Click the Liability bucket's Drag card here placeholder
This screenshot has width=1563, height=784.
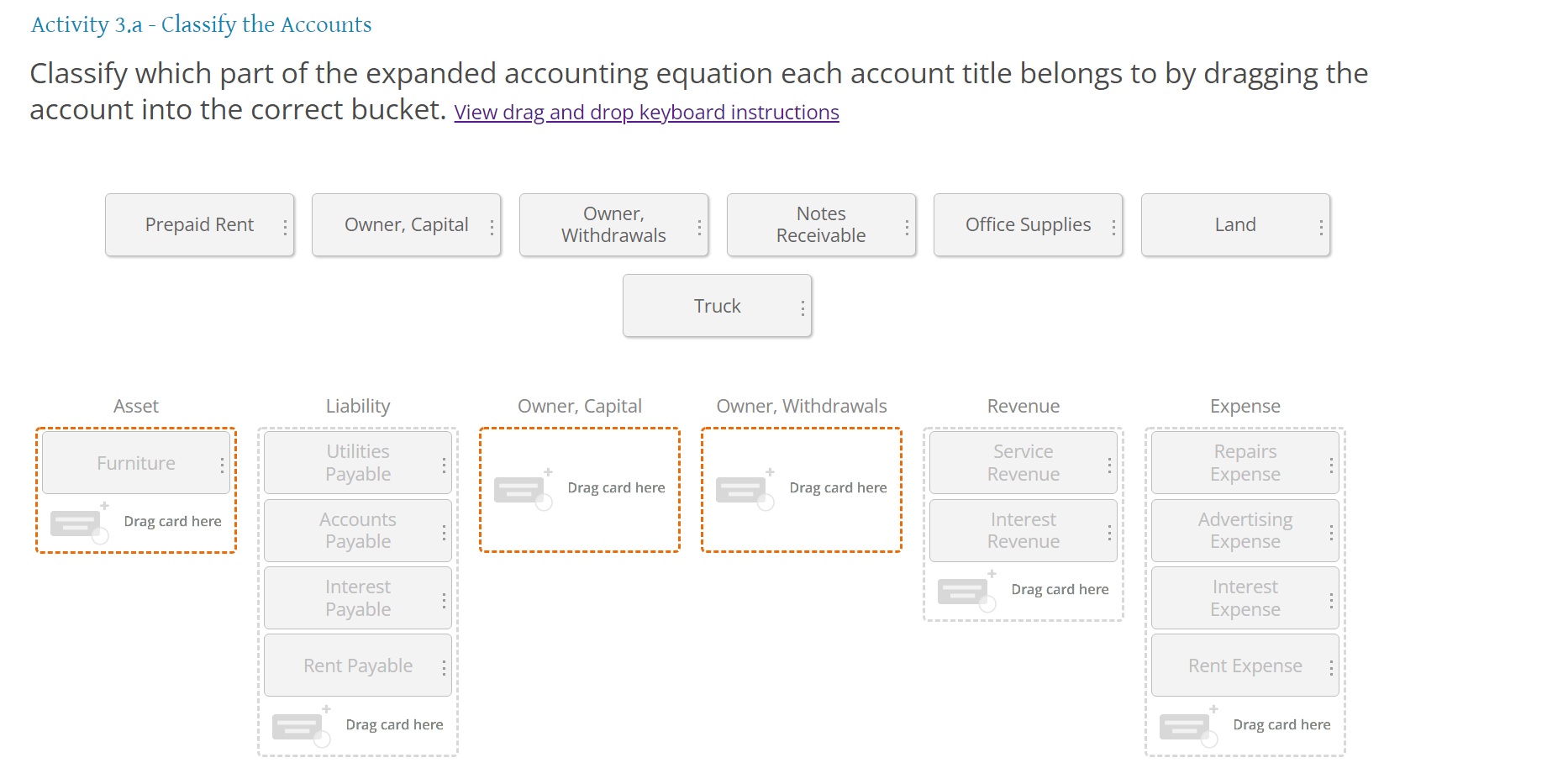[358, 726]
